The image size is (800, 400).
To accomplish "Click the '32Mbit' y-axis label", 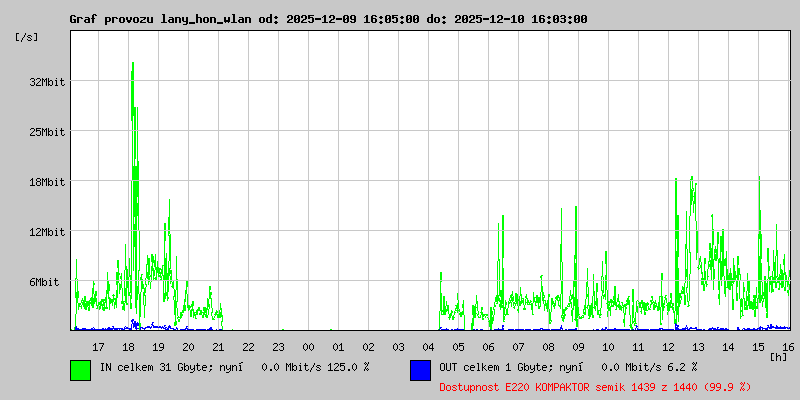I will 47,82.
